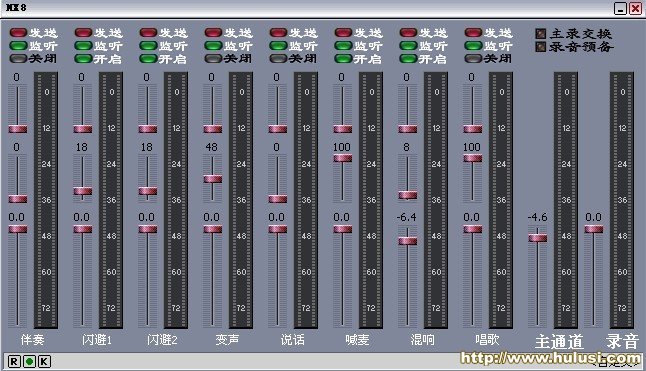Screen dimensions: 646x371
Task: Click the K icon in the status bar
Action: coord(44,362)
